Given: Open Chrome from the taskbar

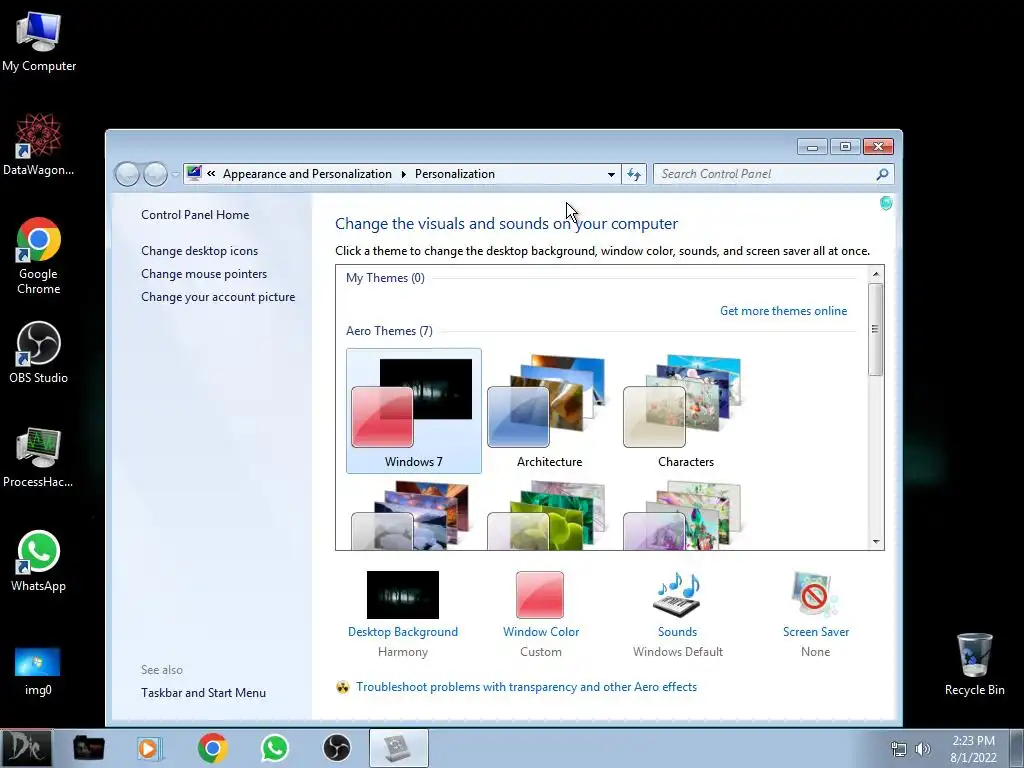Looking at the screenshot, I should pos(212,748).
